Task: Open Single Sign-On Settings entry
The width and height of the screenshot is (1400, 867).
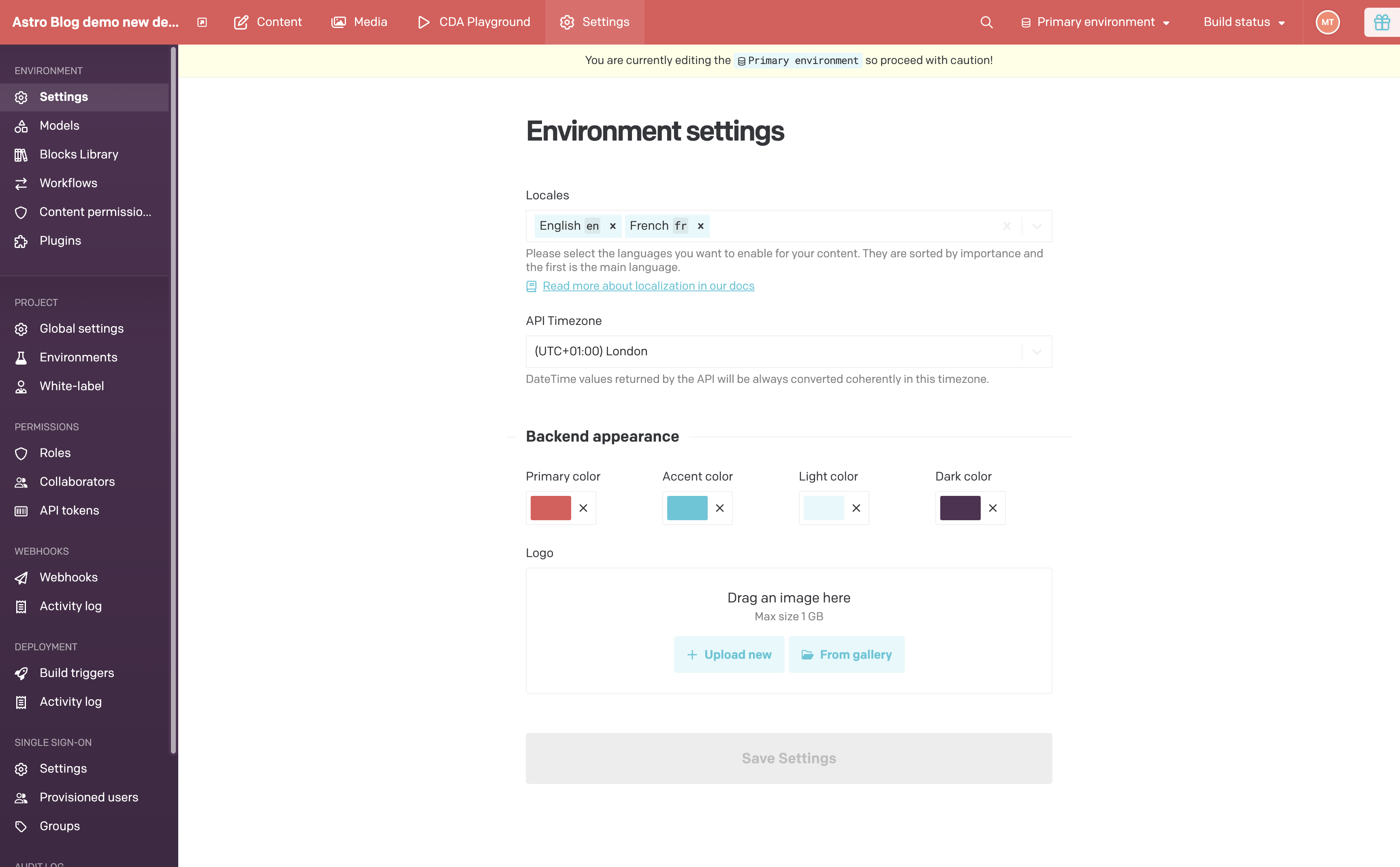Action: (x=84, y=769)
